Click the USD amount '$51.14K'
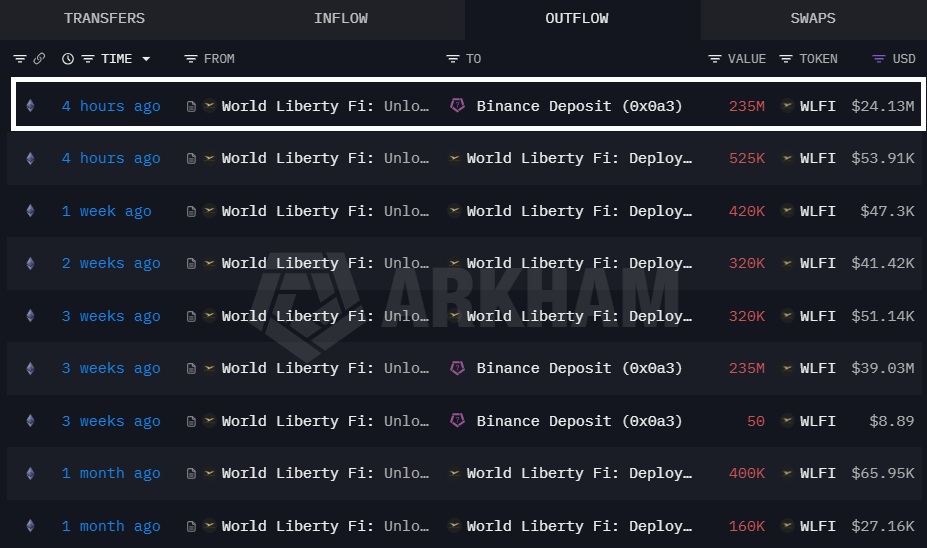The height and width of the screenshot is (548, 927). [x=883, y=316]
